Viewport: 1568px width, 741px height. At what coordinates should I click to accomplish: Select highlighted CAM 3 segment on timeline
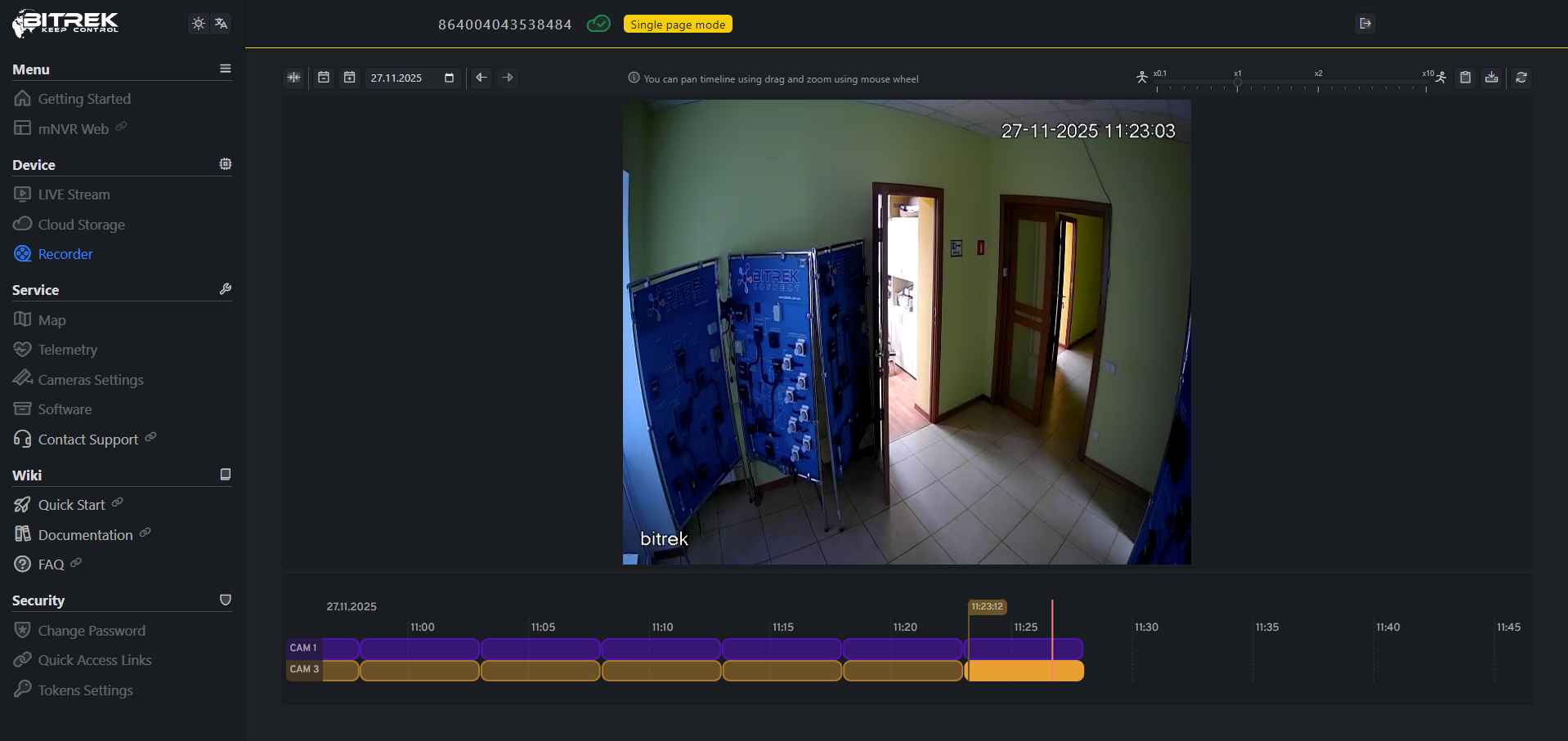tap(1024, 671)
